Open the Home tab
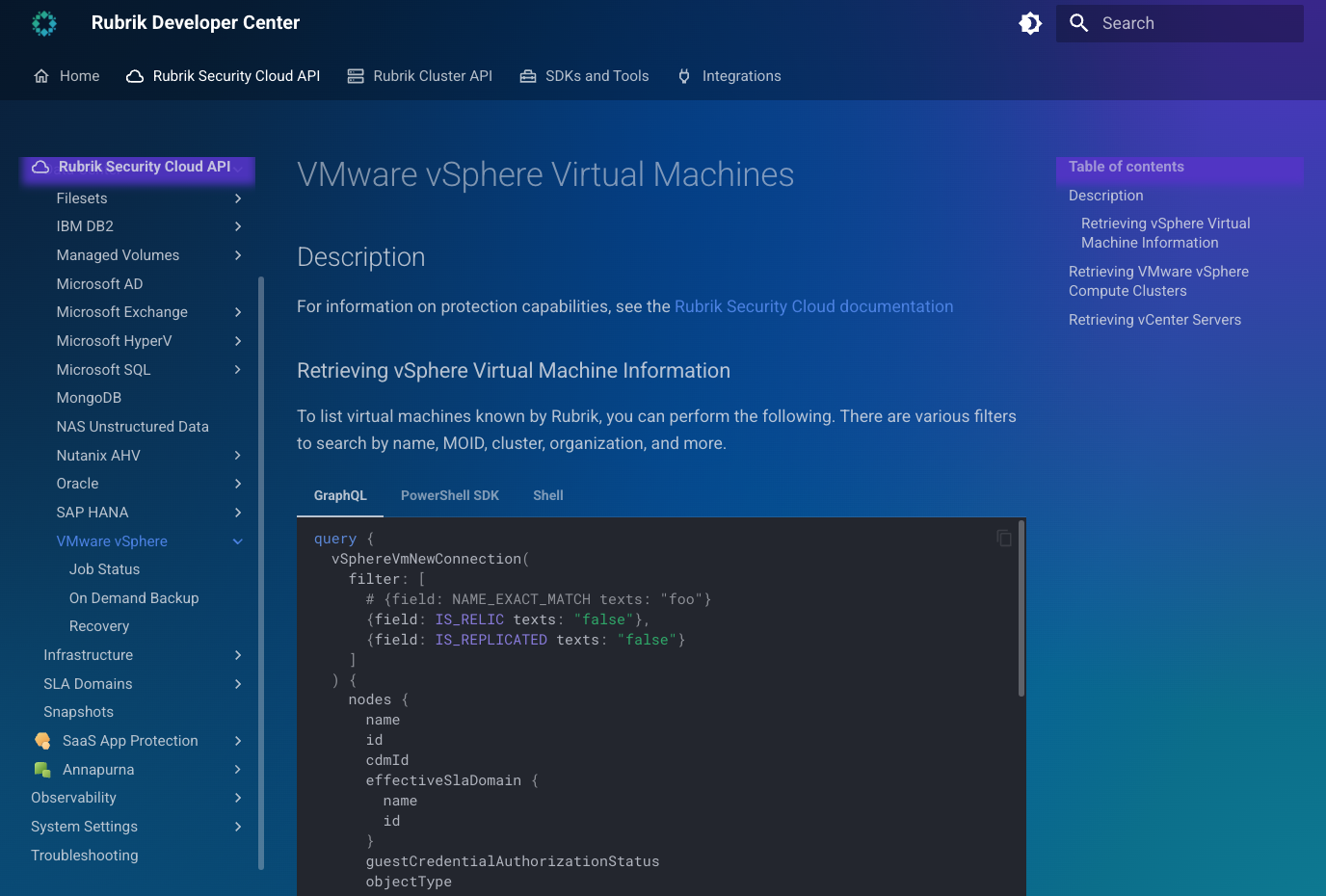This screenshot has height=896, width=1326. (66, 76)
